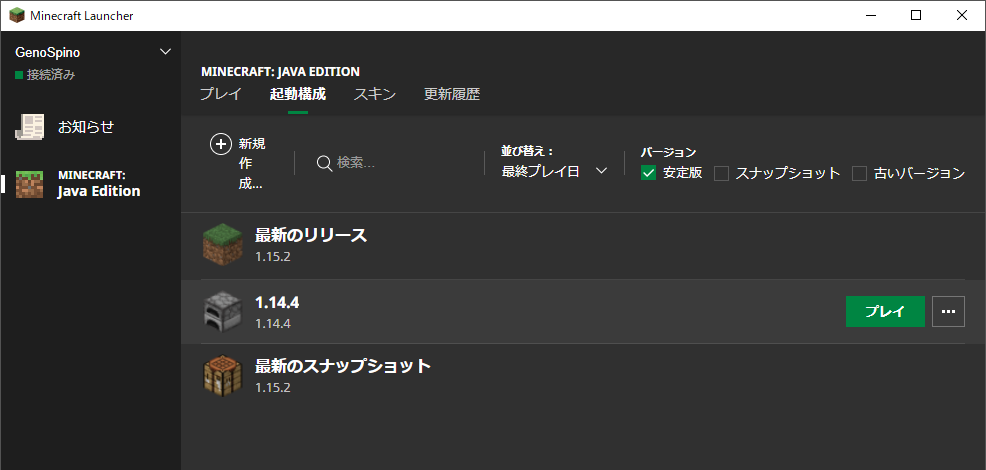Open the 更新履歴 tab
986x470 pixels.
tap(451, 94)
